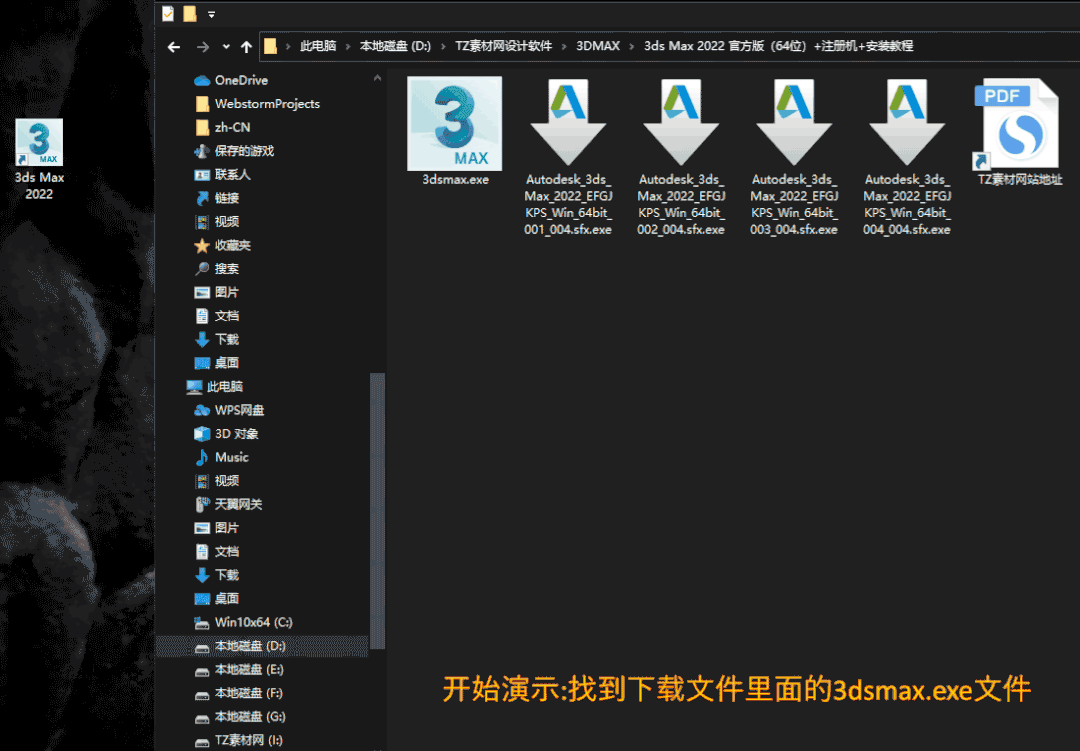
Task: Click the Properties icon on Quick Access Toolbar
Action: pos(167,13)
